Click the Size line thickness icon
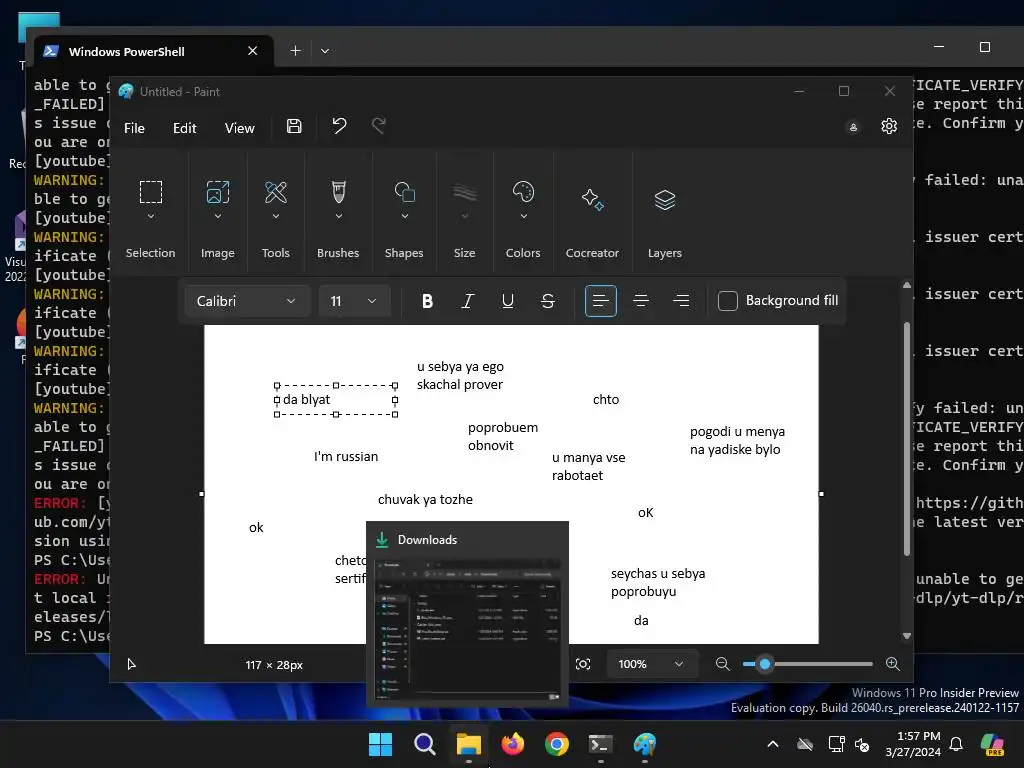Image resolution: width=1024 pixels, height=768 pixels. [x=464, y=192]
